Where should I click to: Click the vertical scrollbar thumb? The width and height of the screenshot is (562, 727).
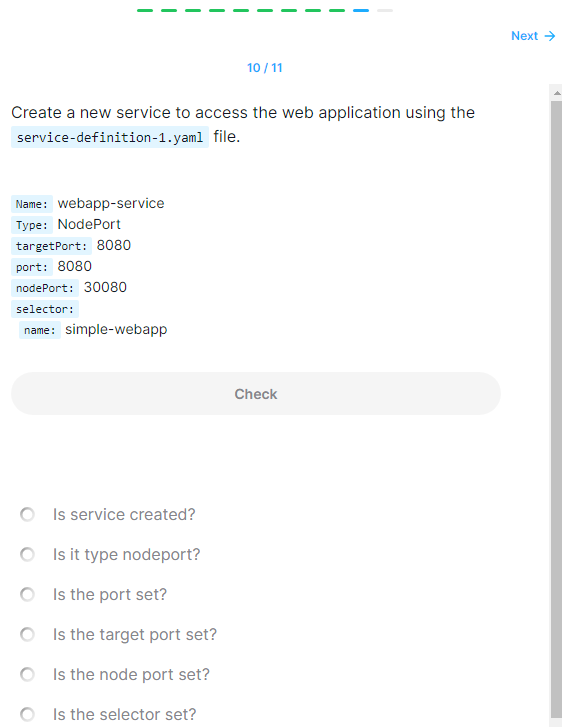click(x=556, y=410)
